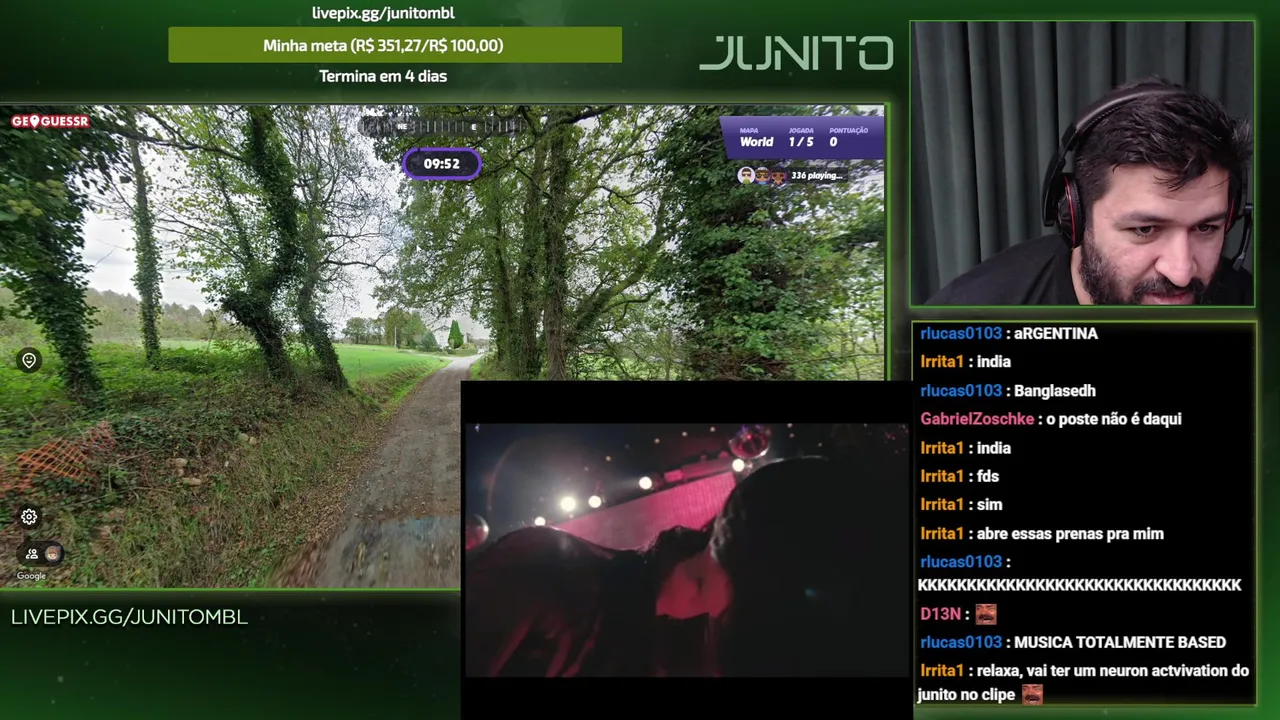Click the compass heading bar
Screen dimensions: 1280x720
pos(441,127)
